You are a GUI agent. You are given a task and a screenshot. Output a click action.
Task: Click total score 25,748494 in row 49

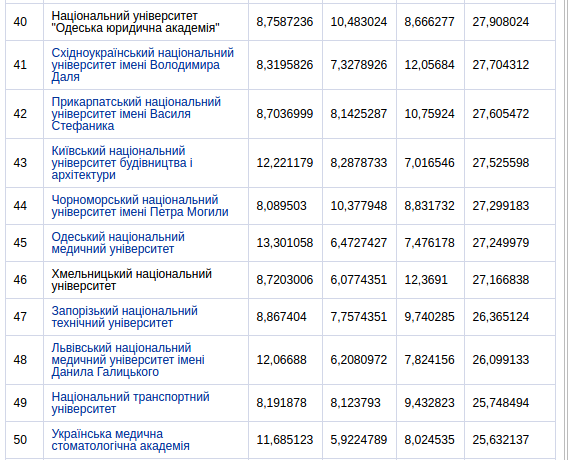click(501, 403)
